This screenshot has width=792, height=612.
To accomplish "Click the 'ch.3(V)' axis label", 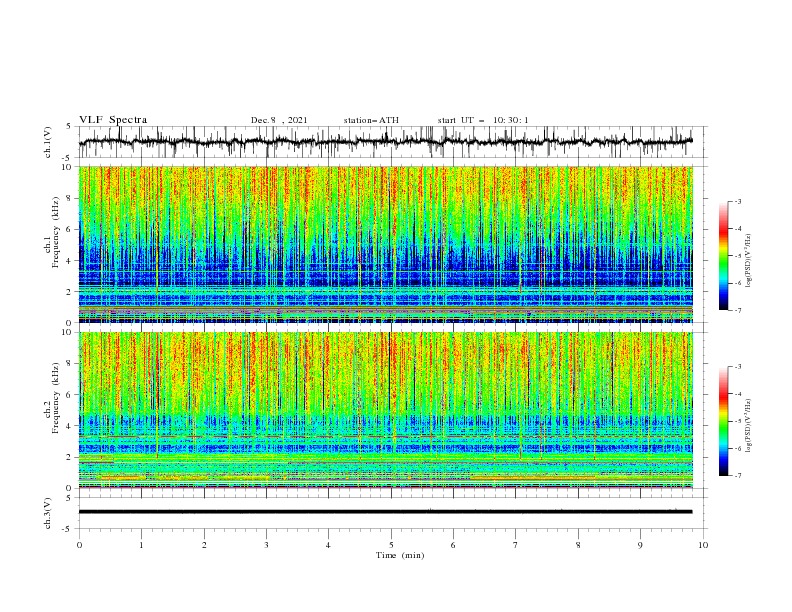I will tap(48, 513).
